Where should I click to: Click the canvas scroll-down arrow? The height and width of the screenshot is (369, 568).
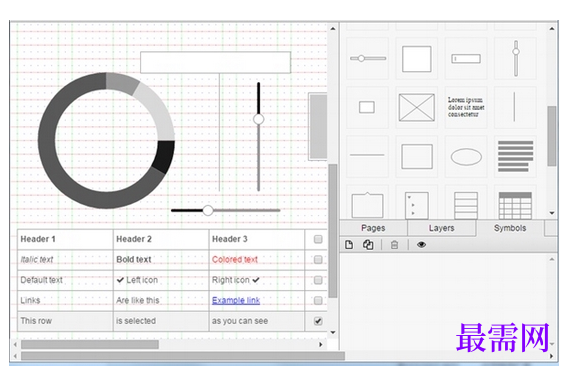pos(333,332)
